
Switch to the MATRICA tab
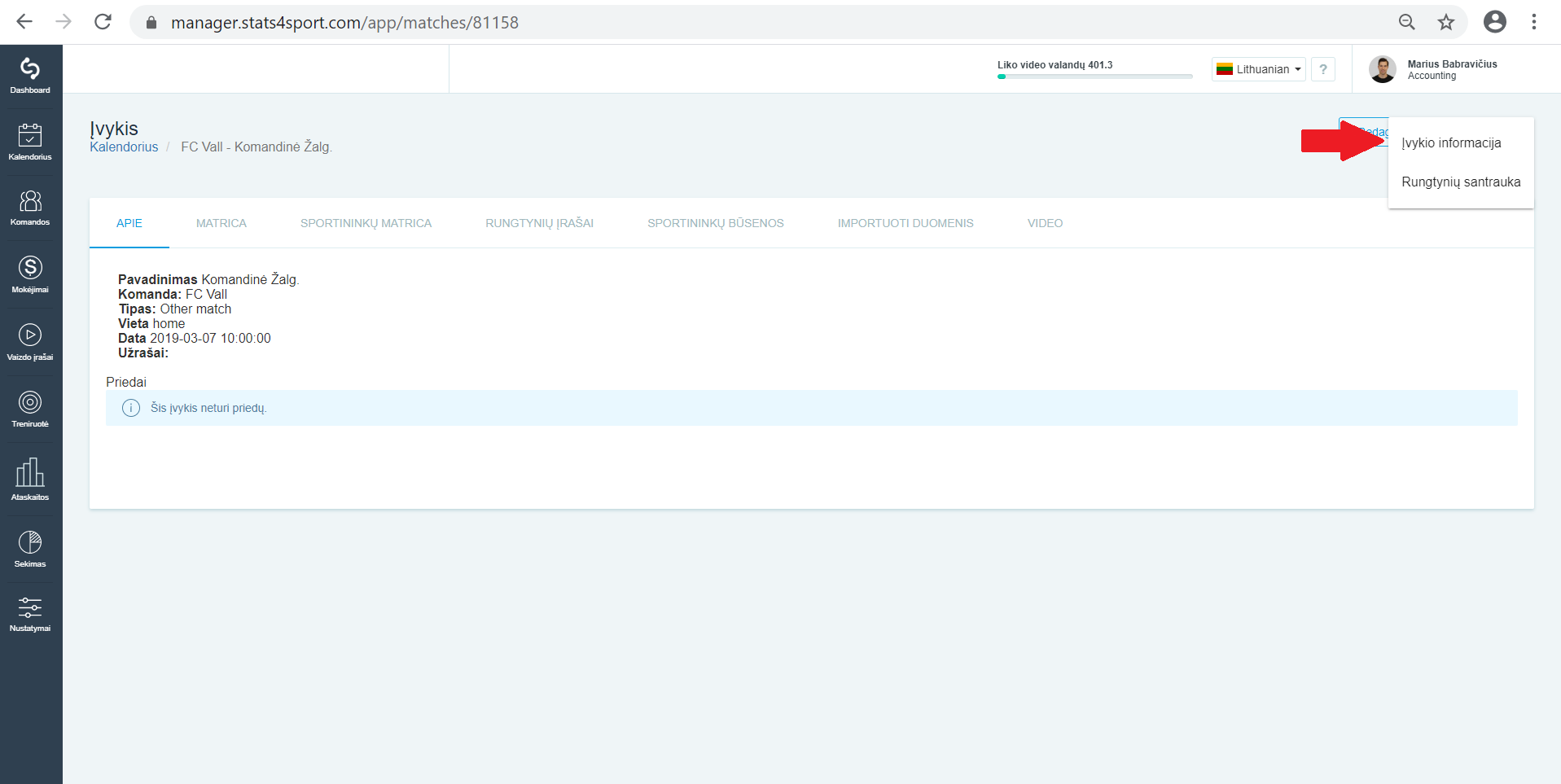click(221, 223)
